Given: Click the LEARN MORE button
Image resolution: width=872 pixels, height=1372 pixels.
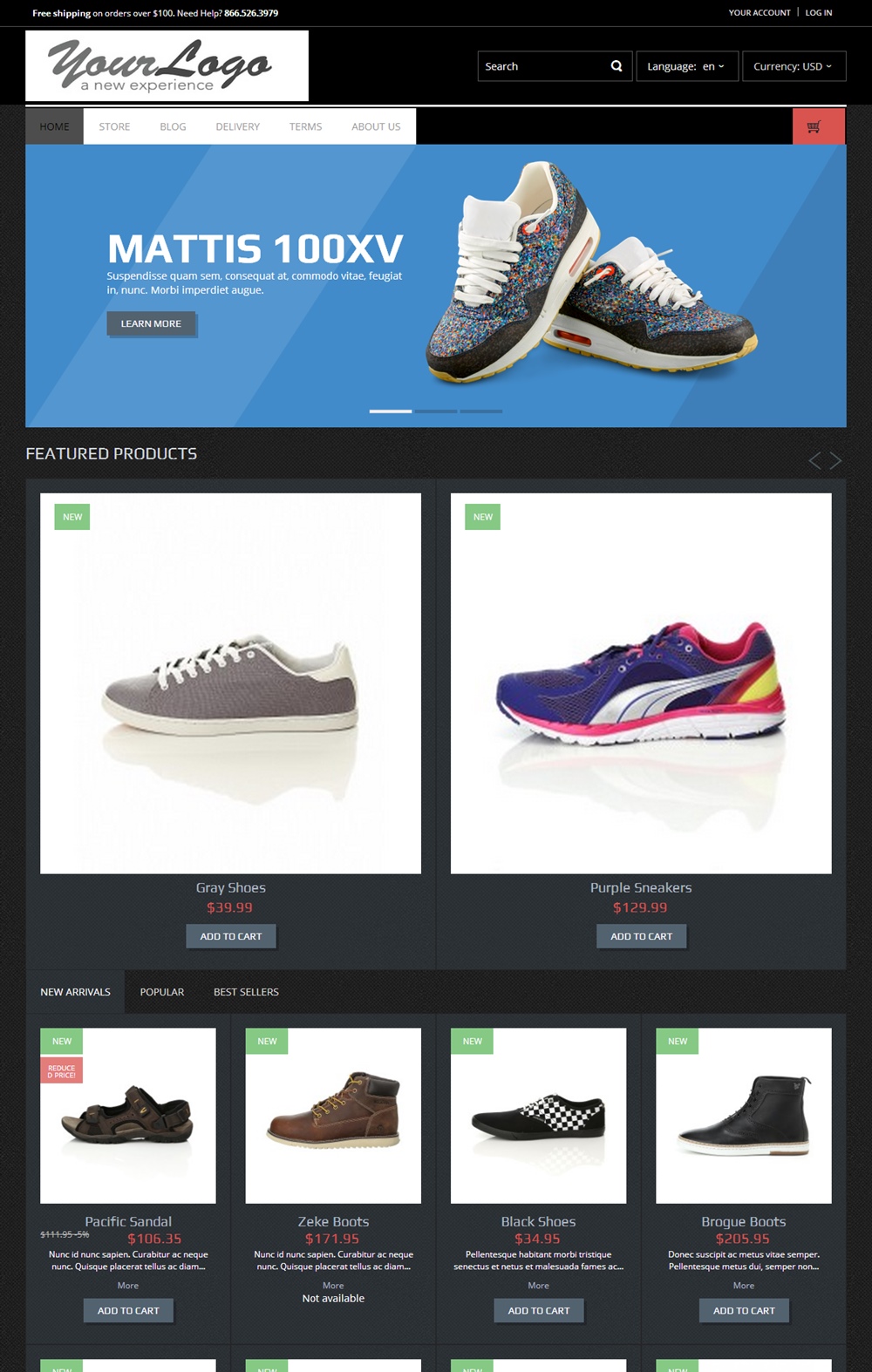Looking at the screenshot, I should click(x=151, y=323).
